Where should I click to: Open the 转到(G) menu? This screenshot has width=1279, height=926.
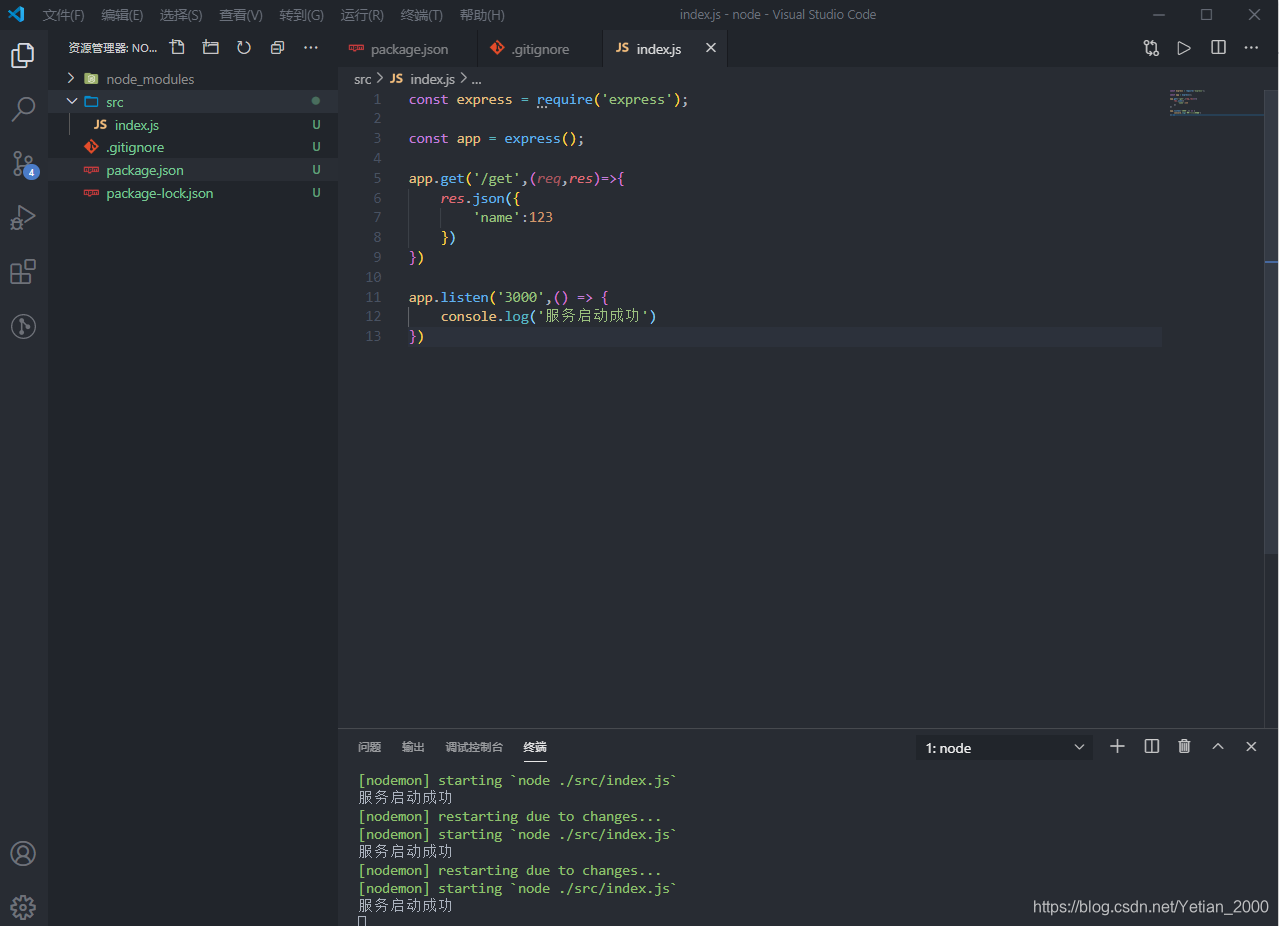(301, 15)
